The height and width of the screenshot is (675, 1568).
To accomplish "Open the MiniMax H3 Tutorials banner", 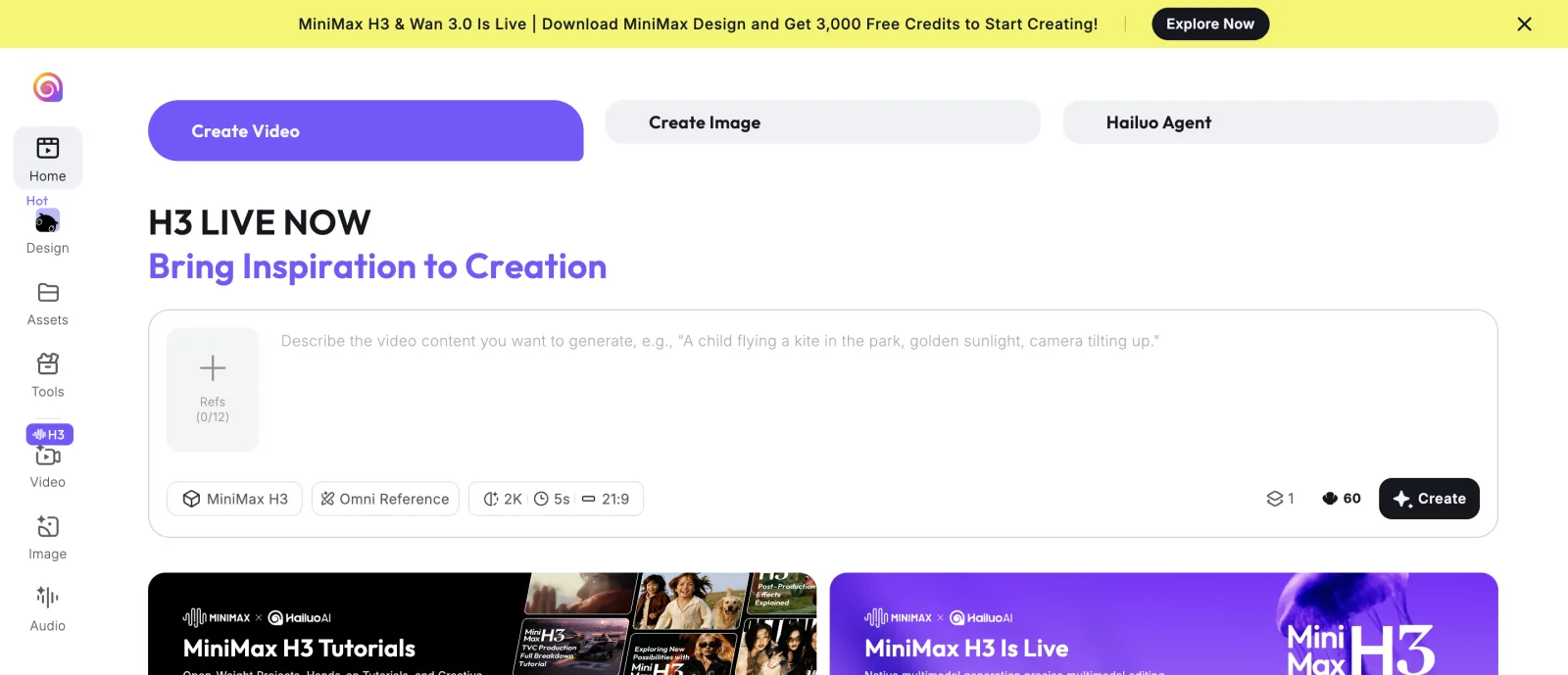I will coord(482,624).
